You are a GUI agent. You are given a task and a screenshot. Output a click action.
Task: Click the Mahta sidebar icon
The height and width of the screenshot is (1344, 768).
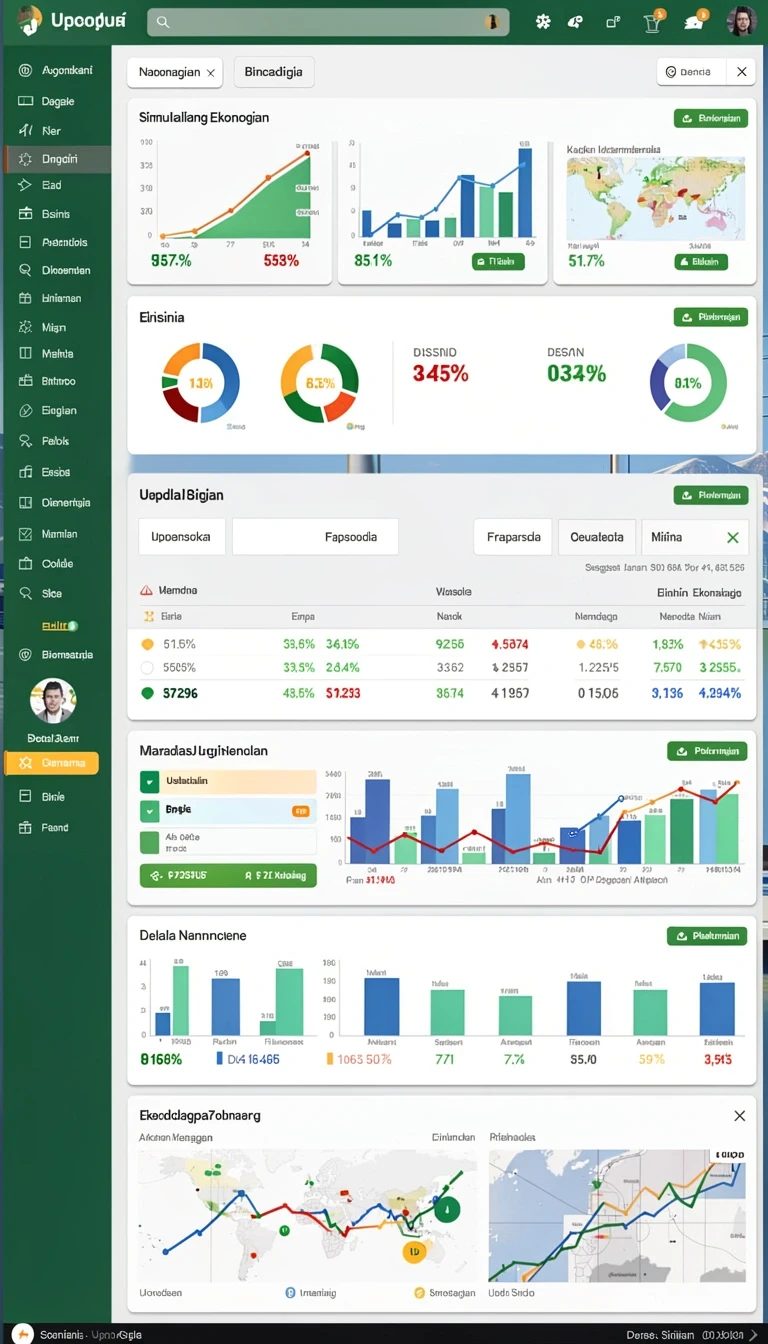click(25, 353)
